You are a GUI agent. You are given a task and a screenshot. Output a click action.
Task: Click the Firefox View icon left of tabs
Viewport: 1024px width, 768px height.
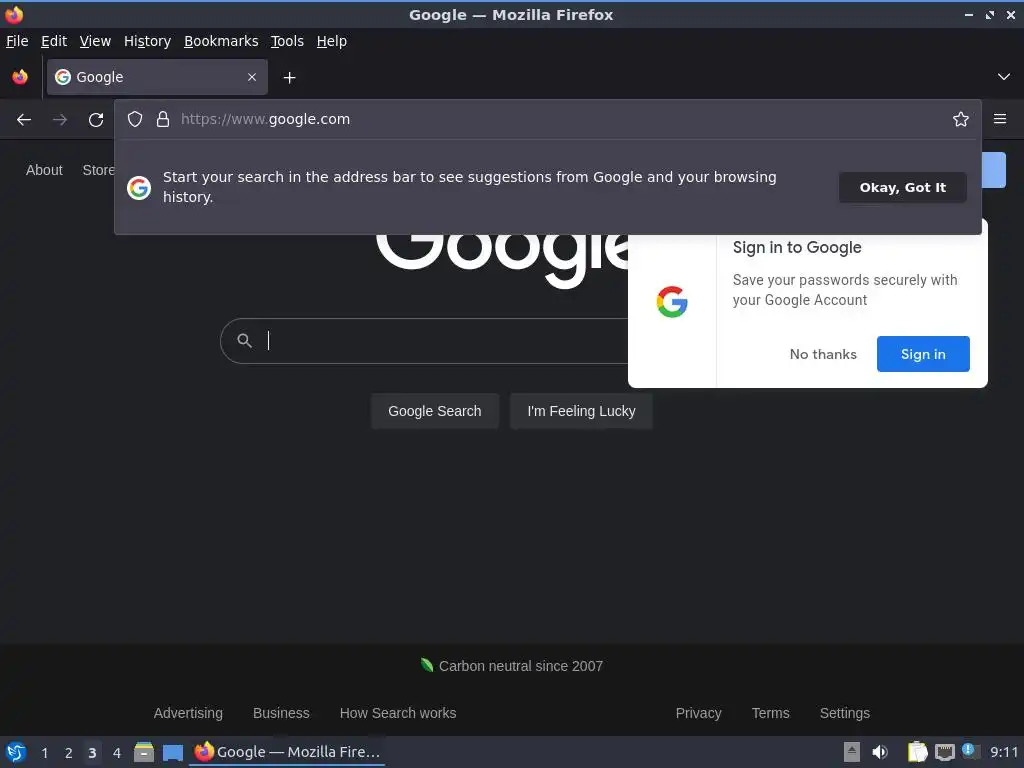pyautogui.click(x=20, y=77)
